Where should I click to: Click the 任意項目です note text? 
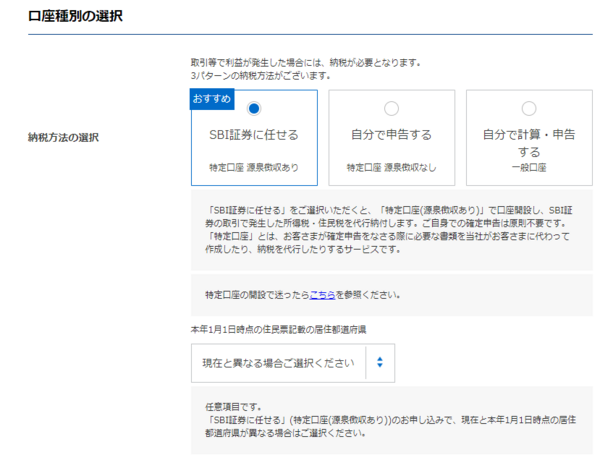(x=233, y=407)
